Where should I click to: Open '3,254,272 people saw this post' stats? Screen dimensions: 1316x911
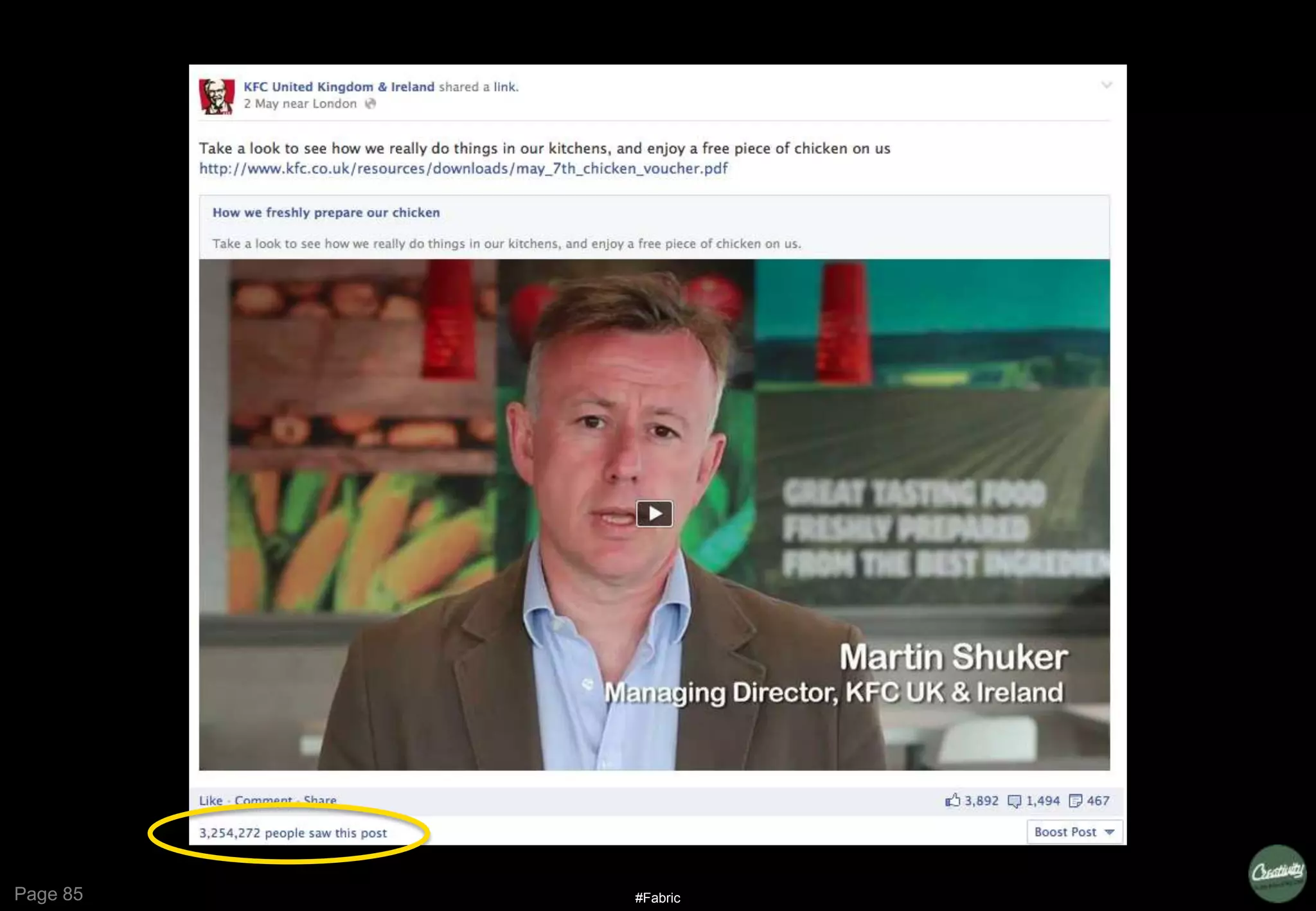[292, 833]
